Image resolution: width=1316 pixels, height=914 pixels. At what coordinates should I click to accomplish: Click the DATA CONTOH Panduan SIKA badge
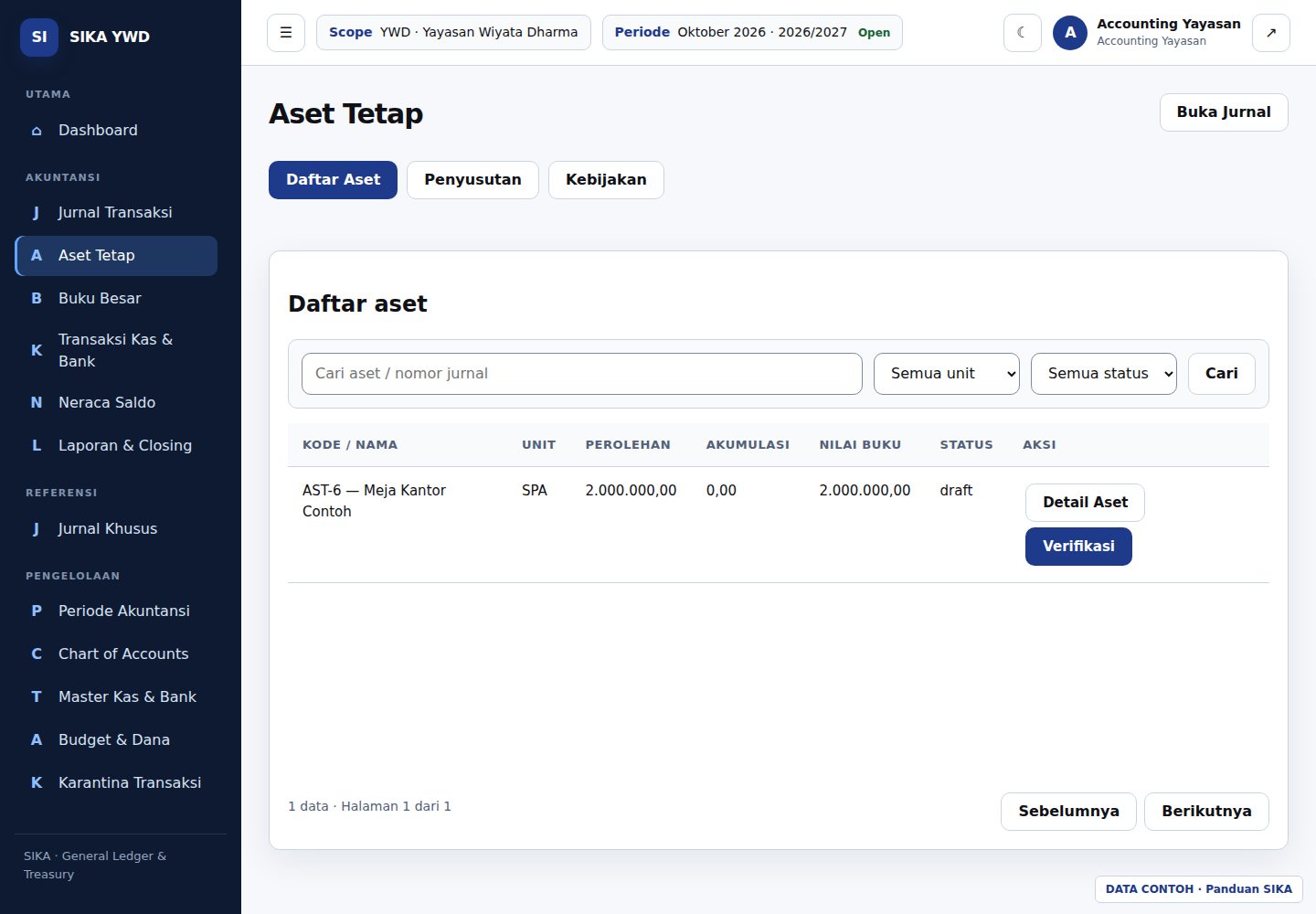tap(1199, 889)
